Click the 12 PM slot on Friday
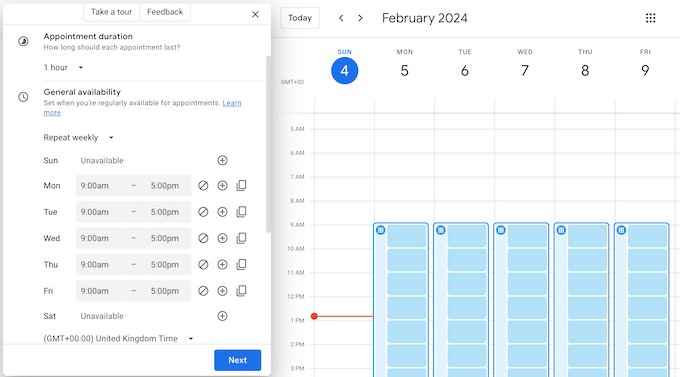 pos(647,308)
